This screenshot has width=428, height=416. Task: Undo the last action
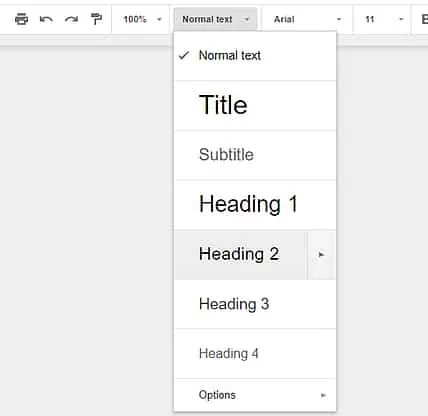tap(46, 19)
